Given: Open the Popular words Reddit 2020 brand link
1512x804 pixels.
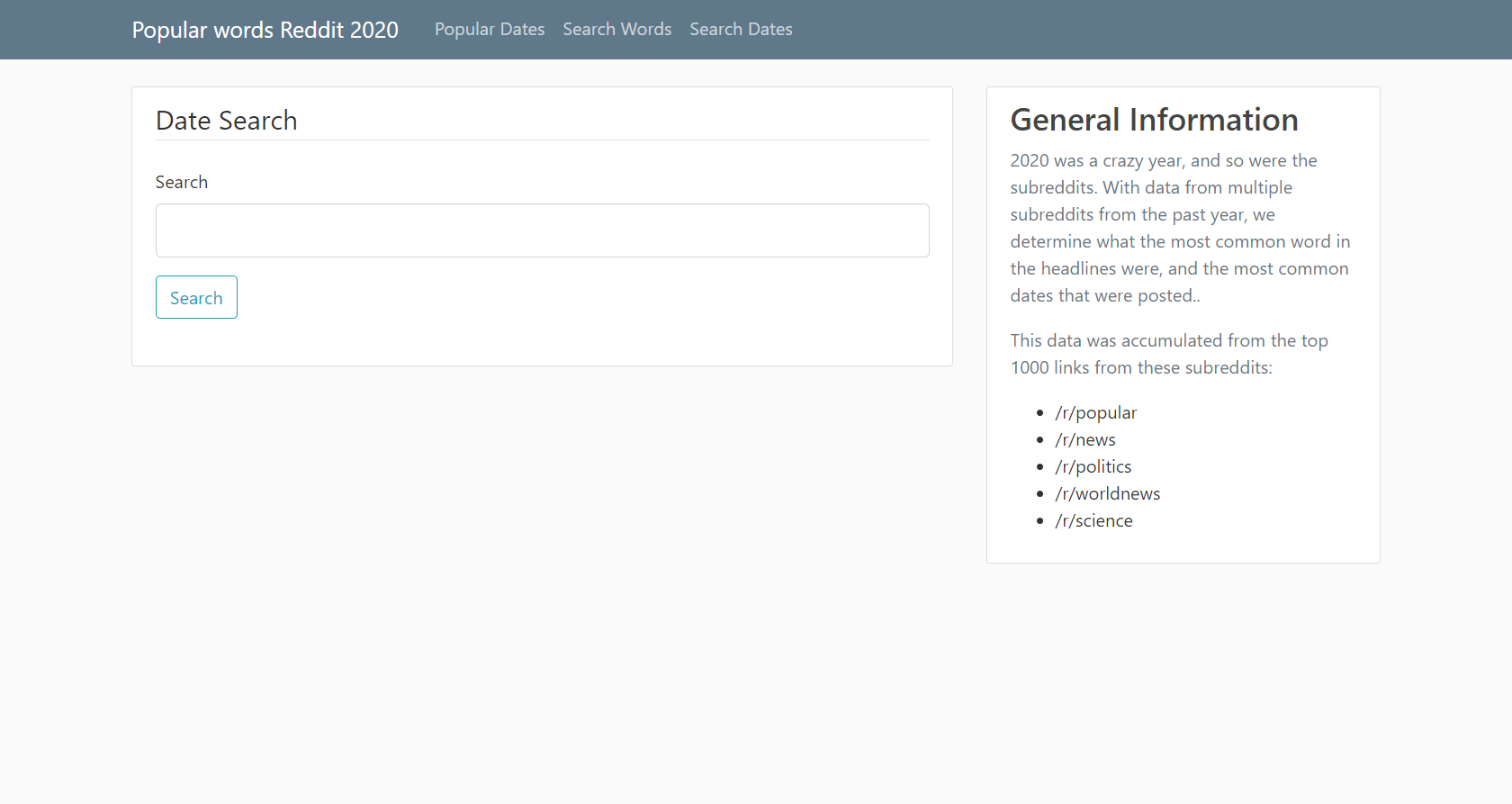Looking at the screenshot, I should (265, 30).
